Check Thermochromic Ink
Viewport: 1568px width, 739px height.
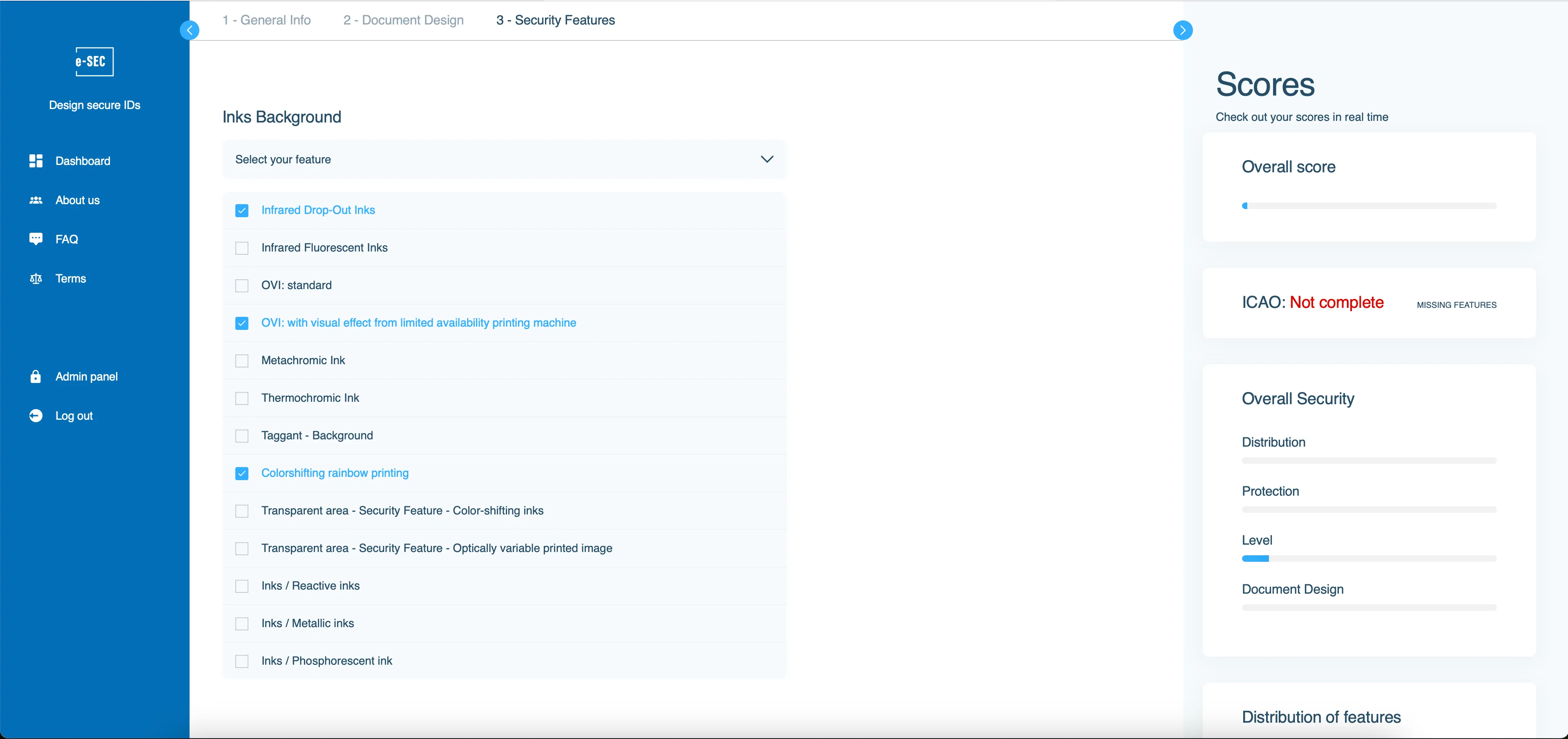pos(241,398)
